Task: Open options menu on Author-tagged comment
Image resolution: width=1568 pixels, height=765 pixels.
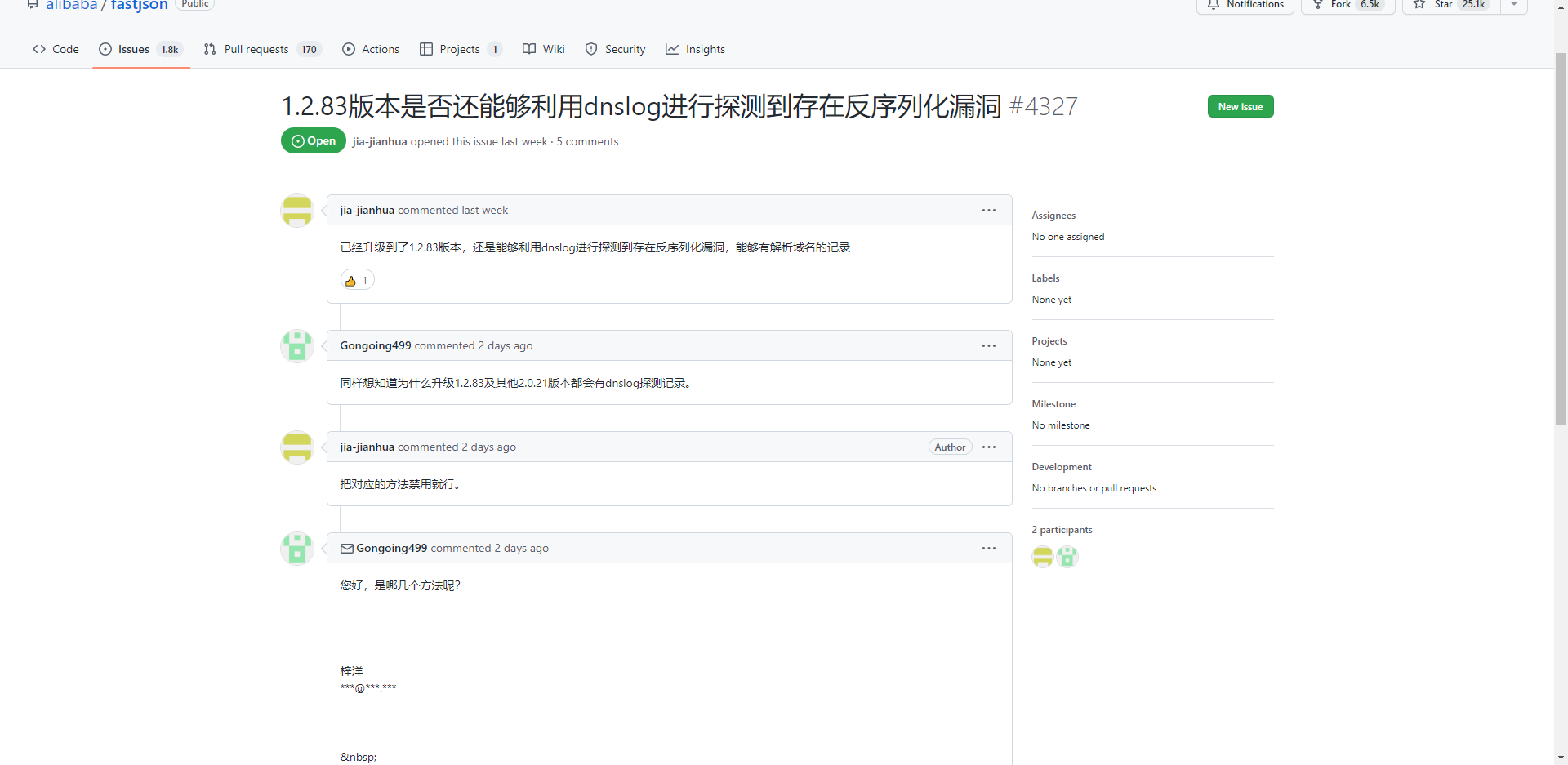Action: click(988, 447)
